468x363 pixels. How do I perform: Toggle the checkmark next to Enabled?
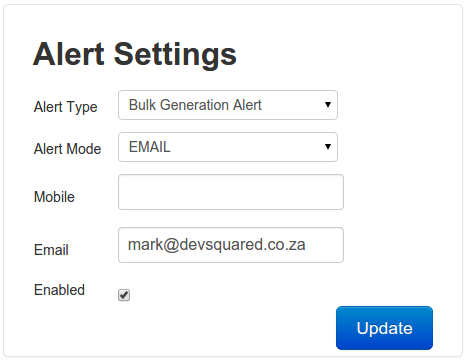(124, 295)
